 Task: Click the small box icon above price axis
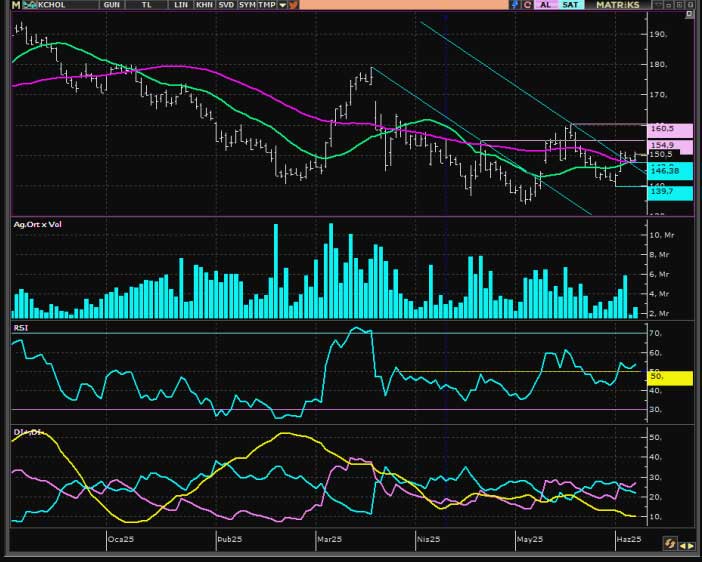pos(689,14)
